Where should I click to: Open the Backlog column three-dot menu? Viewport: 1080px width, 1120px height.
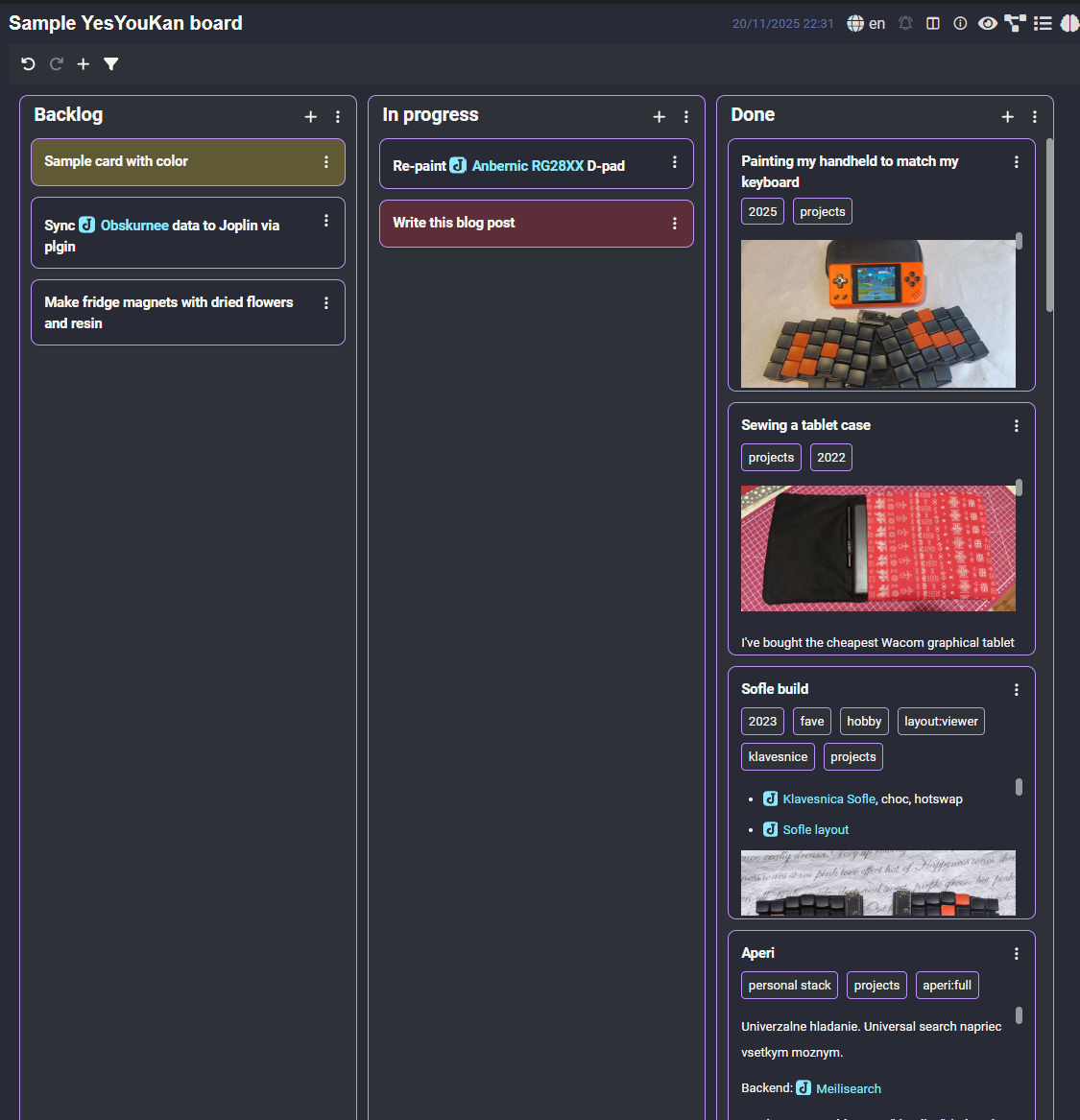click(x=338, y=117)
